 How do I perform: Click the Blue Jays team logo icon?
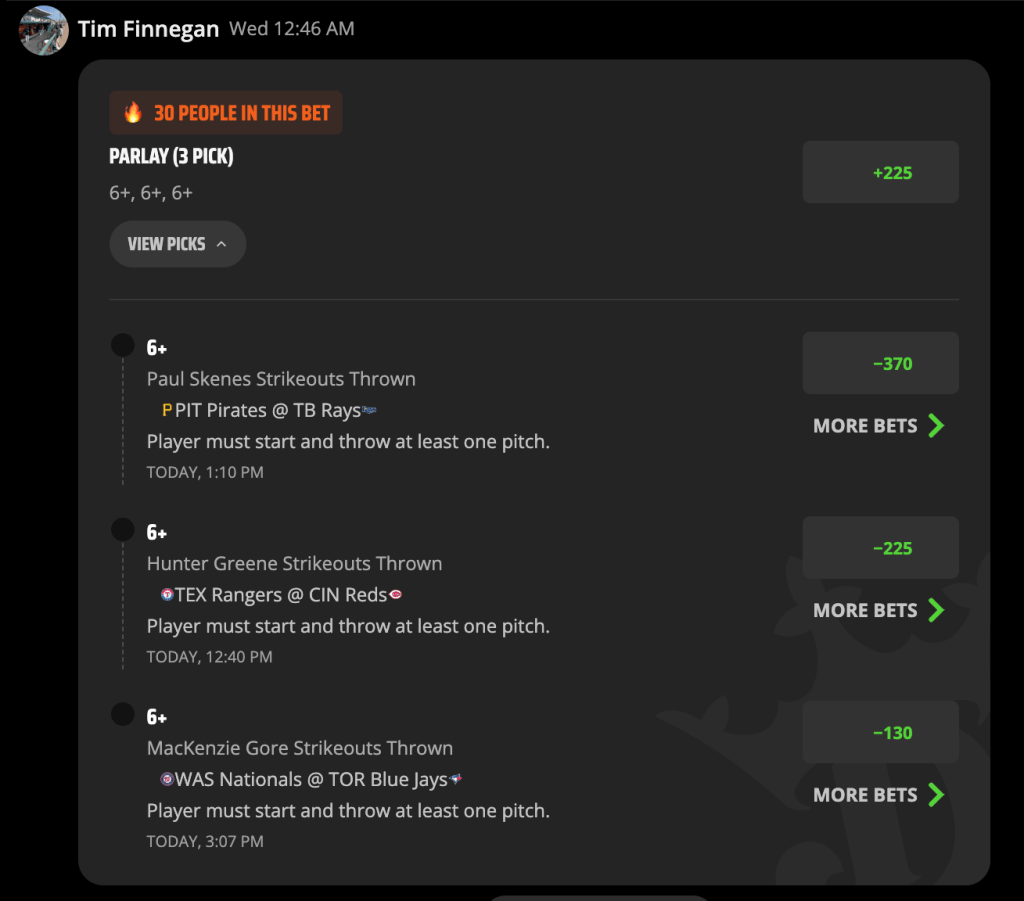tap(456, 778)
